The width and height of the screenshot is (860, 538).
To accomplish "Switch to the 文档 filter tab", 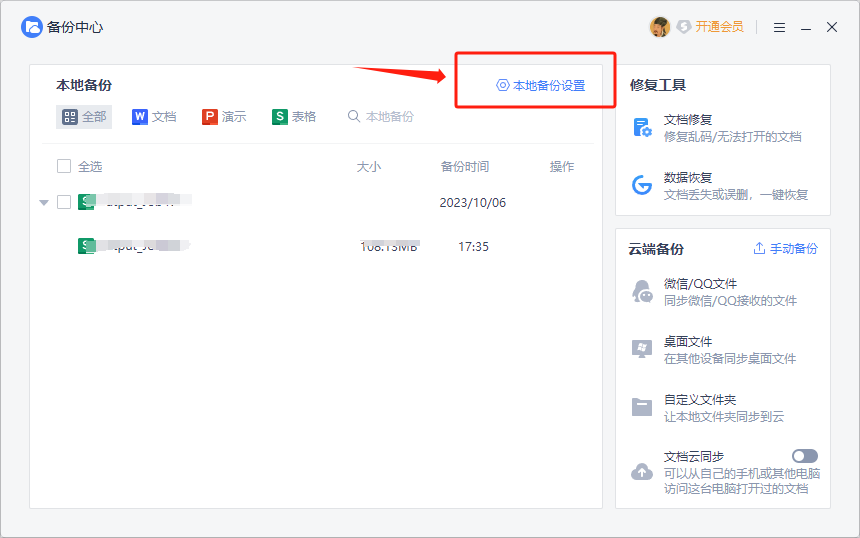I will [x=154, y=117].
